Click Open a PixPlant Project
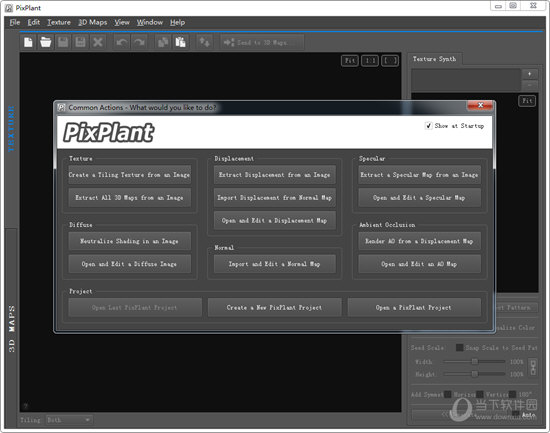 pyautogui.click(x=414, y=307)
